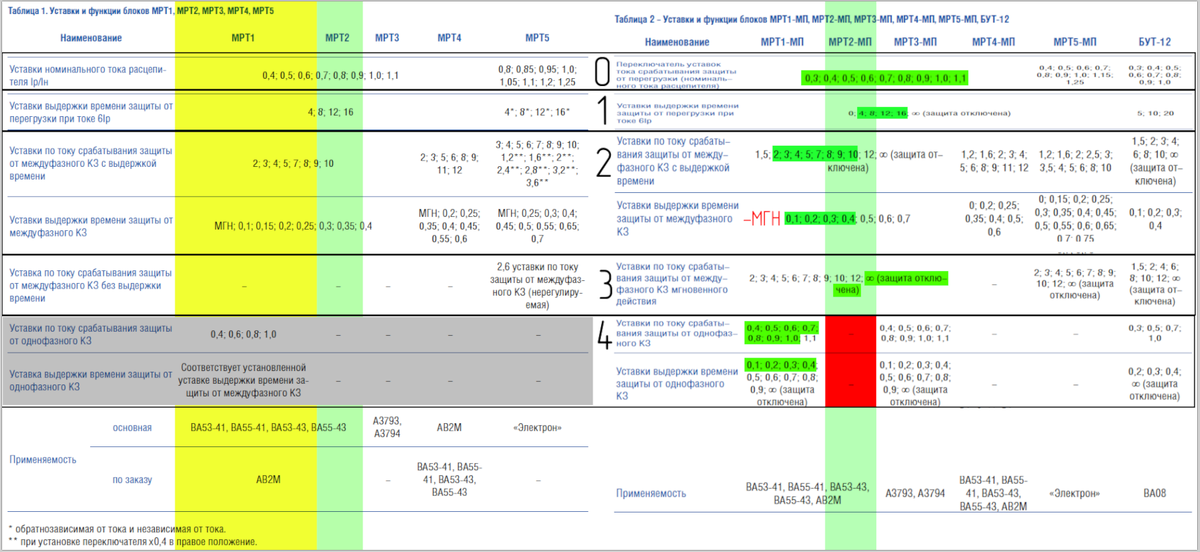
Task: Click Table 1 label 'Уставки выдержки времени защиты от перегрузки'
Action: (90, 111)
